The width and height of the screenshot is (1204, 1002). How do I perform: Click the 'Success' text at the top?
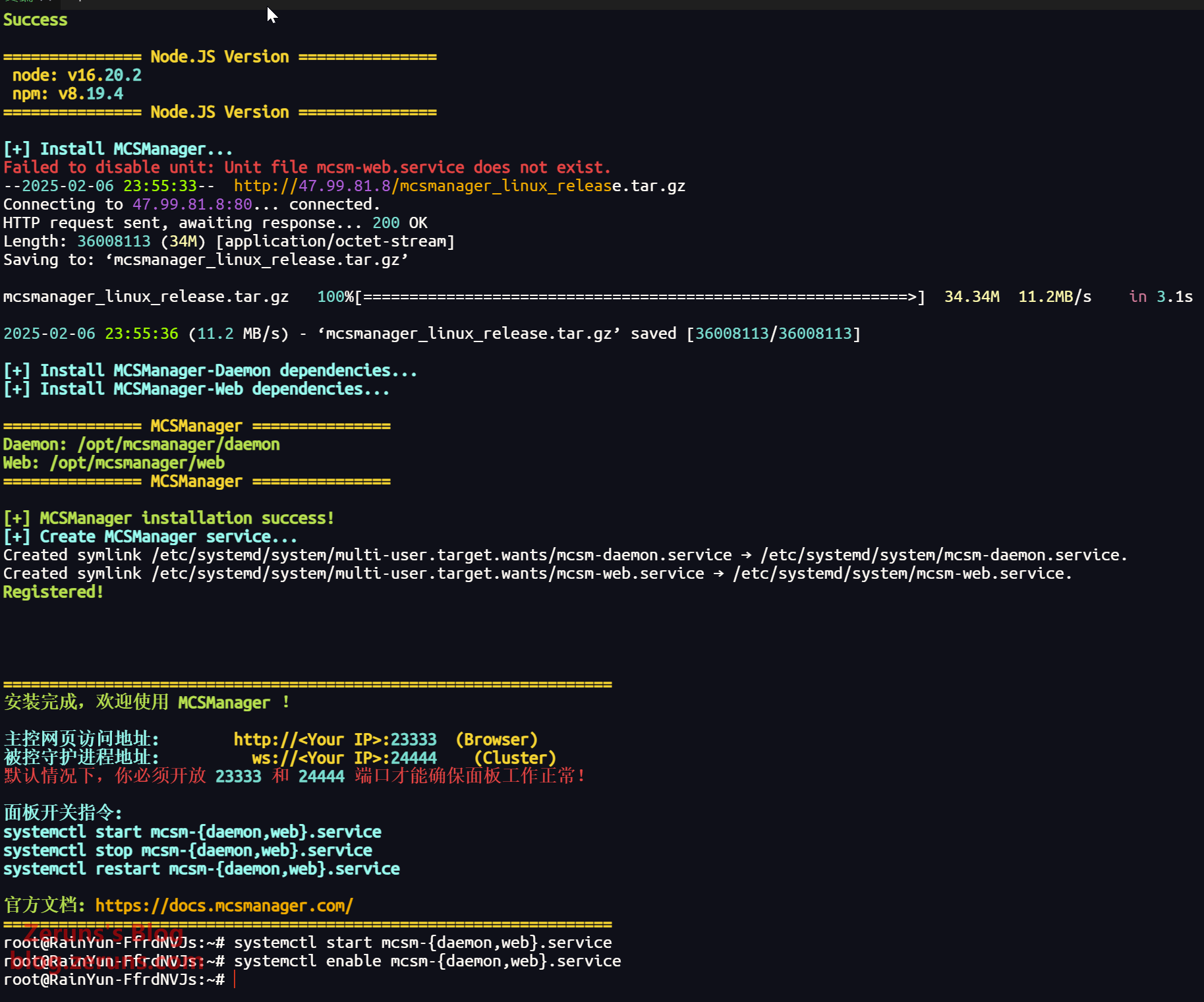tap(36, 20)
